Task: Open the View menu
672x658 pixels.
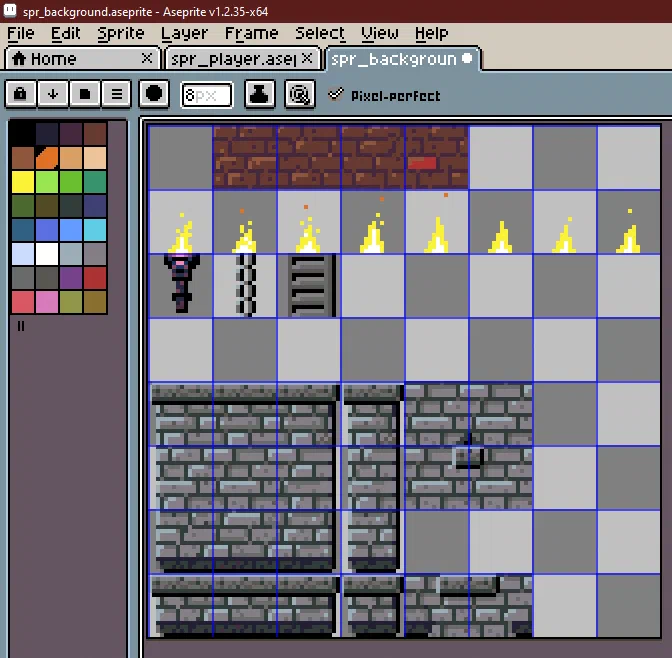Action: click(380, 33)
